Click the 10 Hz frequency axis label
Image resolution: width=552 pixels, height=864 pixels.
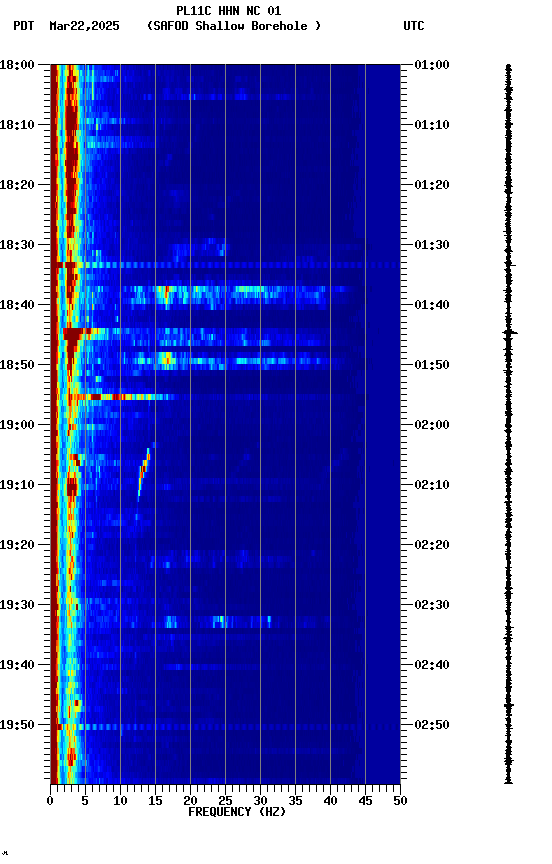(121, 801)
